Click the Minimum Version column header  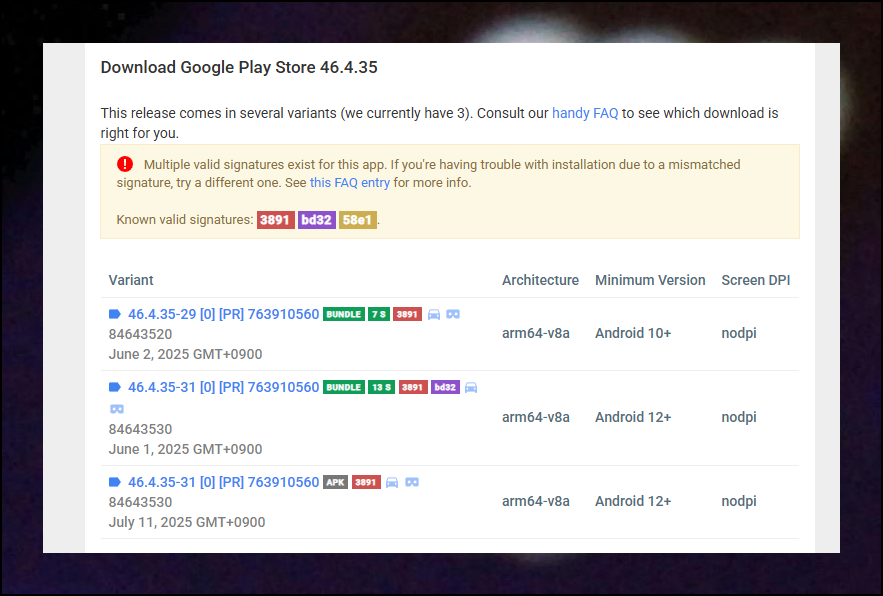650,280
